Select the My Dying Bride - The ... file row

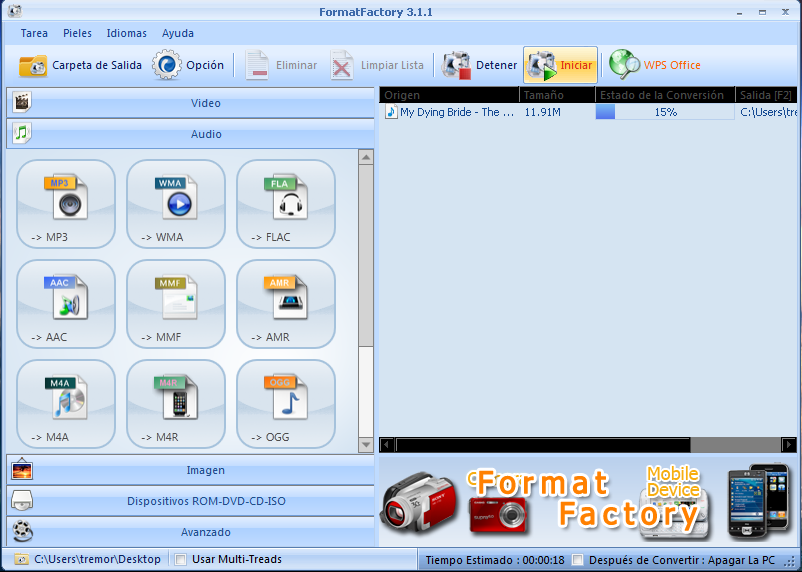588,112
